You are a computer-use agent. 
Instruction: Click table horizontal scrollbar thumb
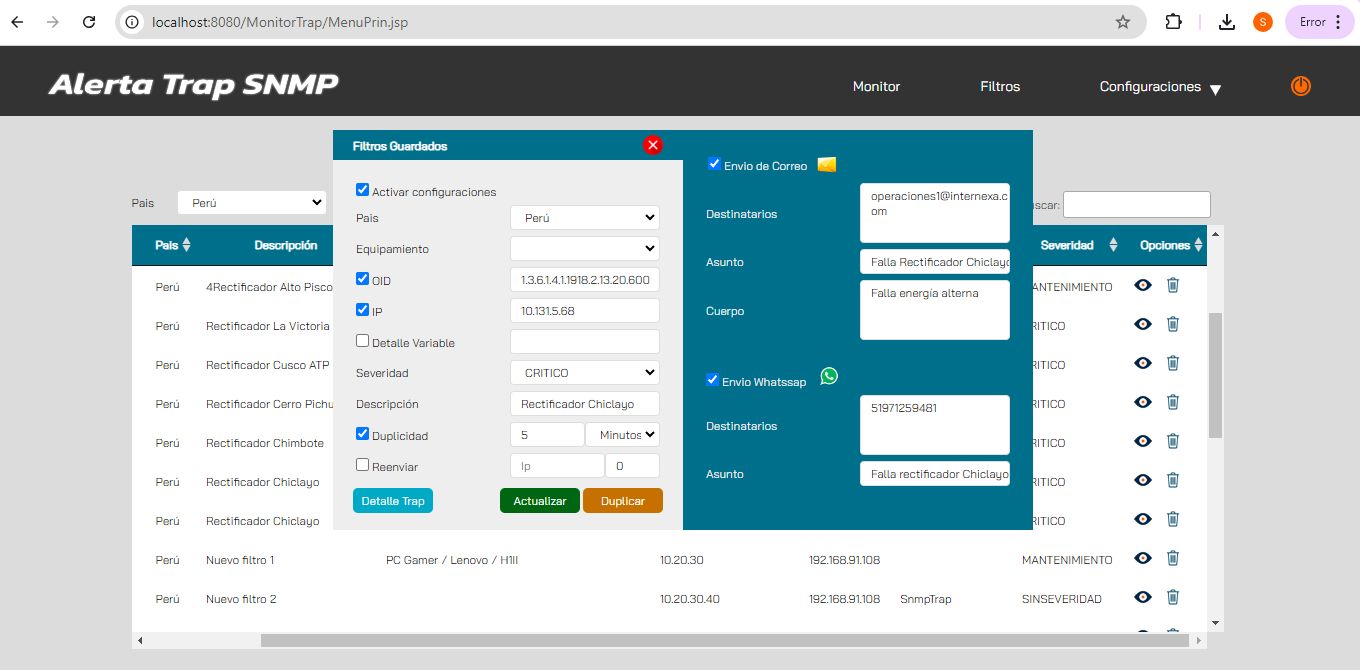tap(726, 640)
